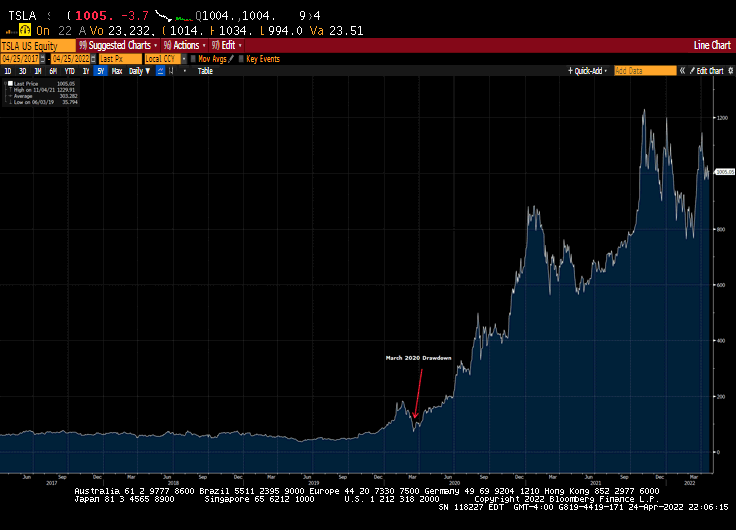Select the 6M range tab
This screenshot has height=530, width=736.
pos(53,71)
